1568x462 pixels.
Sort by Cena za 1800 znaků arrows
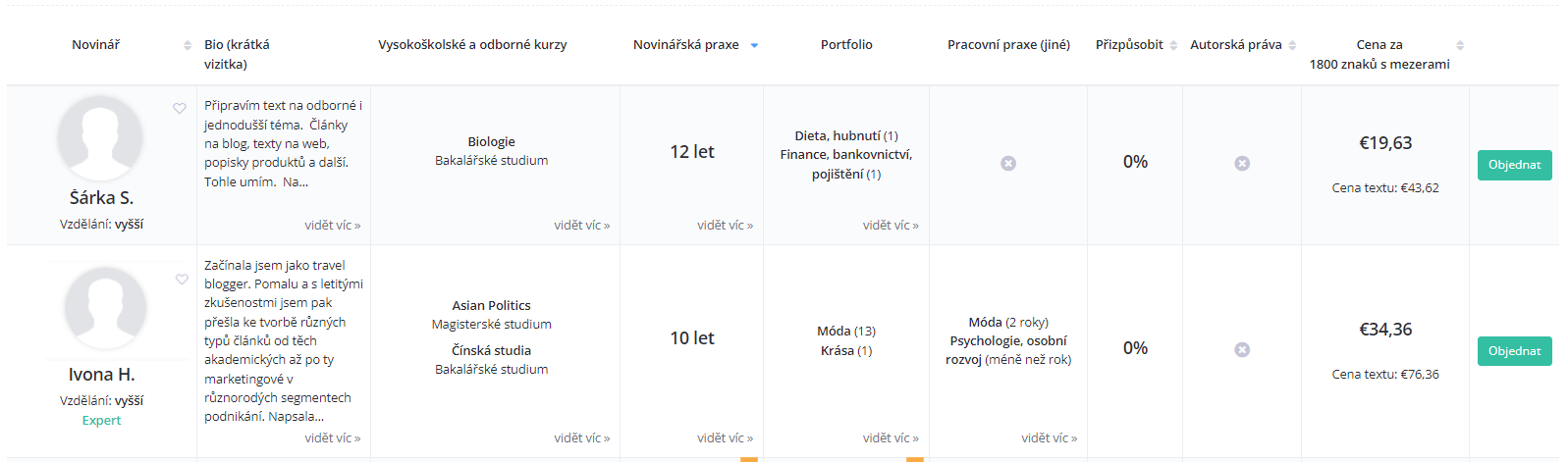[x=1460, y=45]
